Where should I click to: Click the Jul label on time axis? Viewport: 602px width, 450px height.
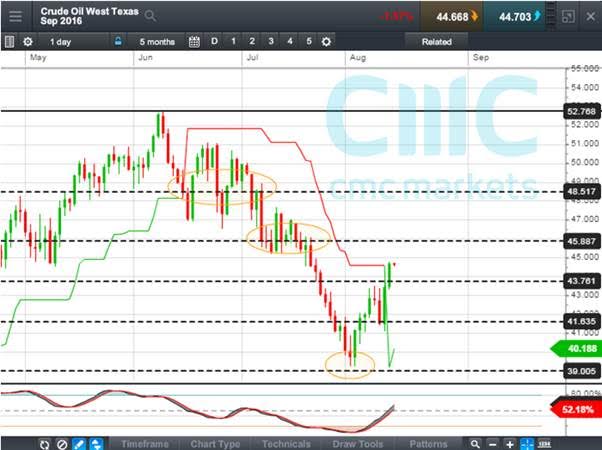(252, 58)
